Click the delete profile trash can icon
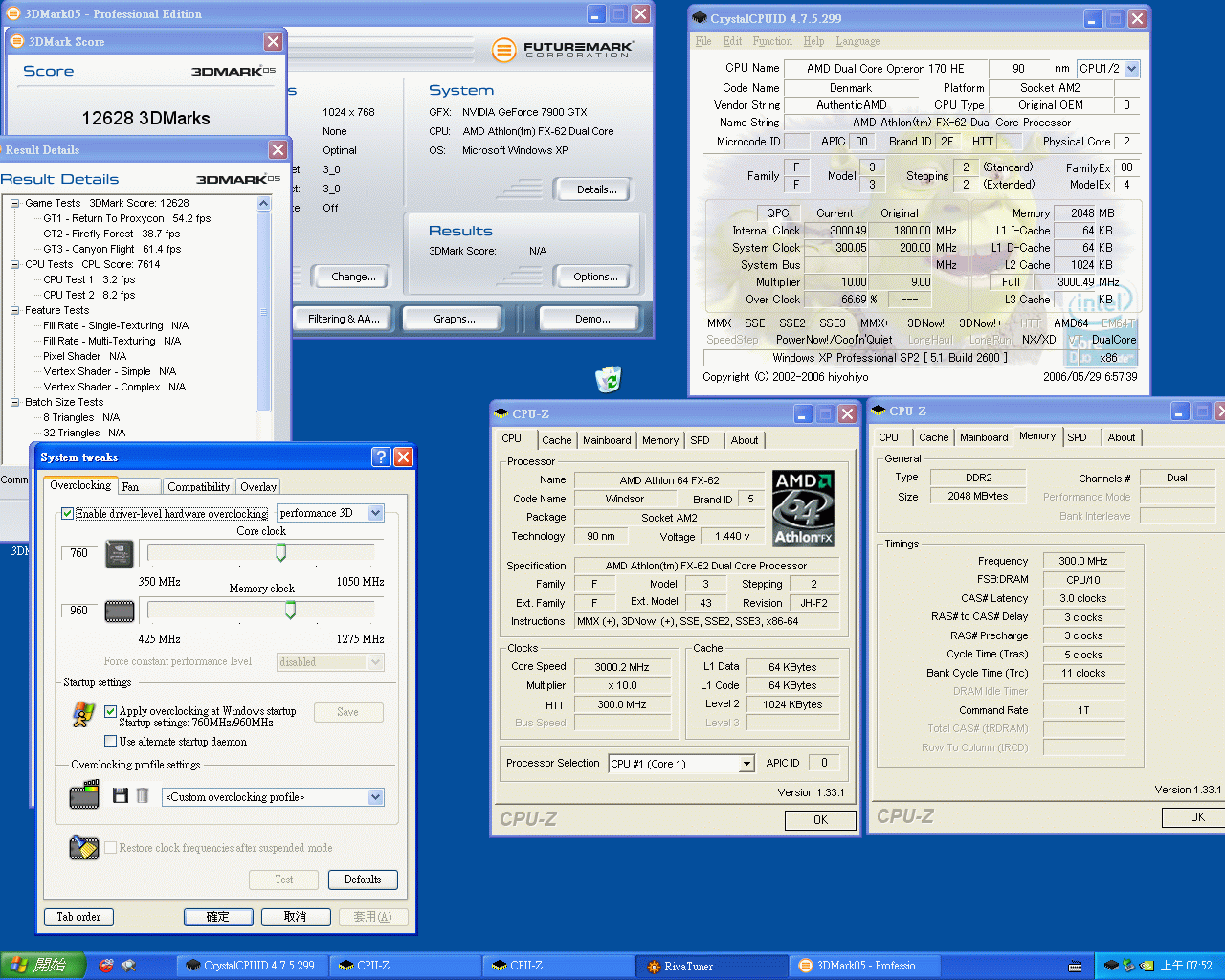The height and width of the screenshot is (980, 1225). [143, 795]
